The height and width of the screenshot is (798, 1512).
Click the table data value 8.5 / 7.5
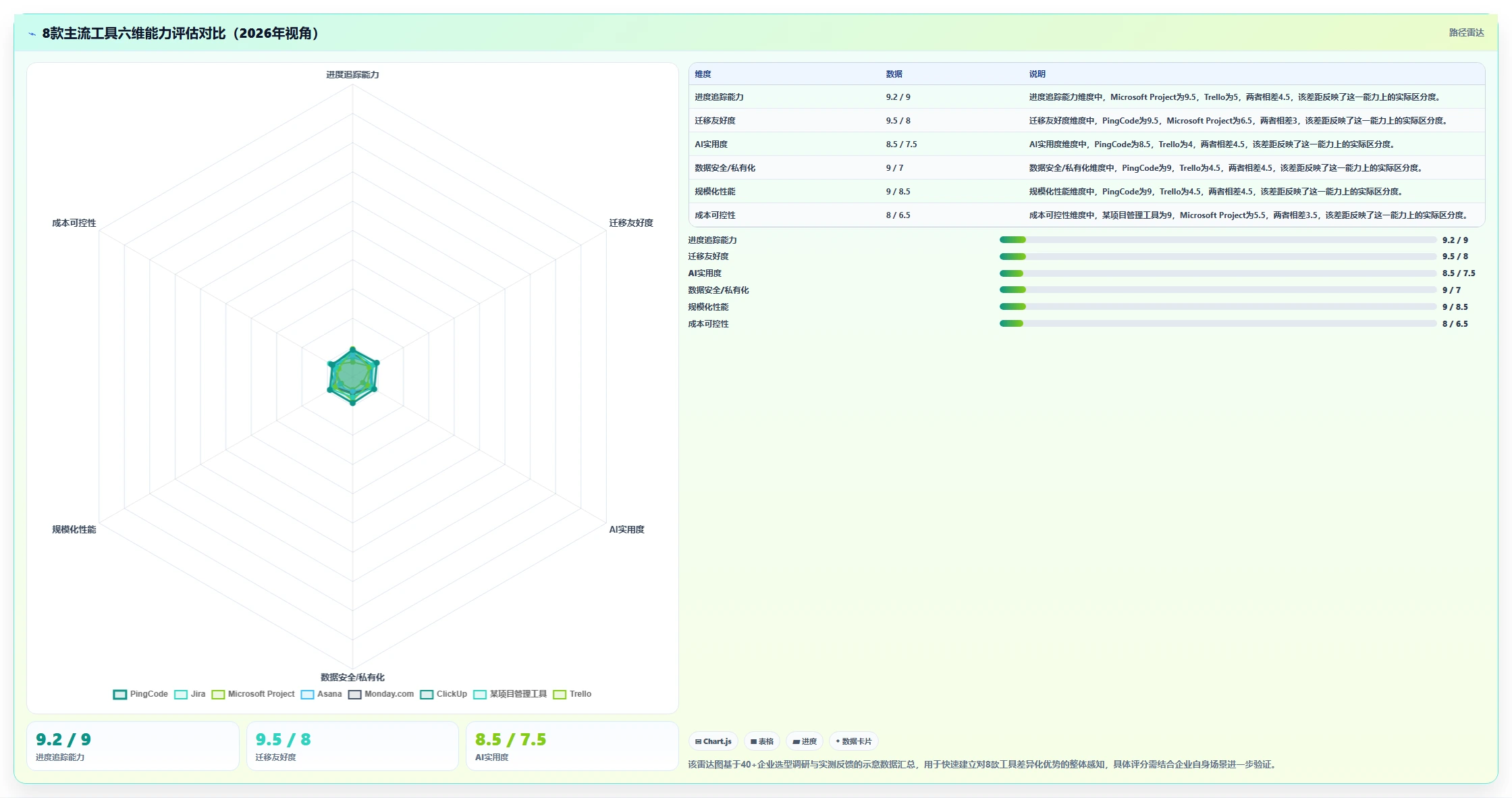click(x=901, y=144)
